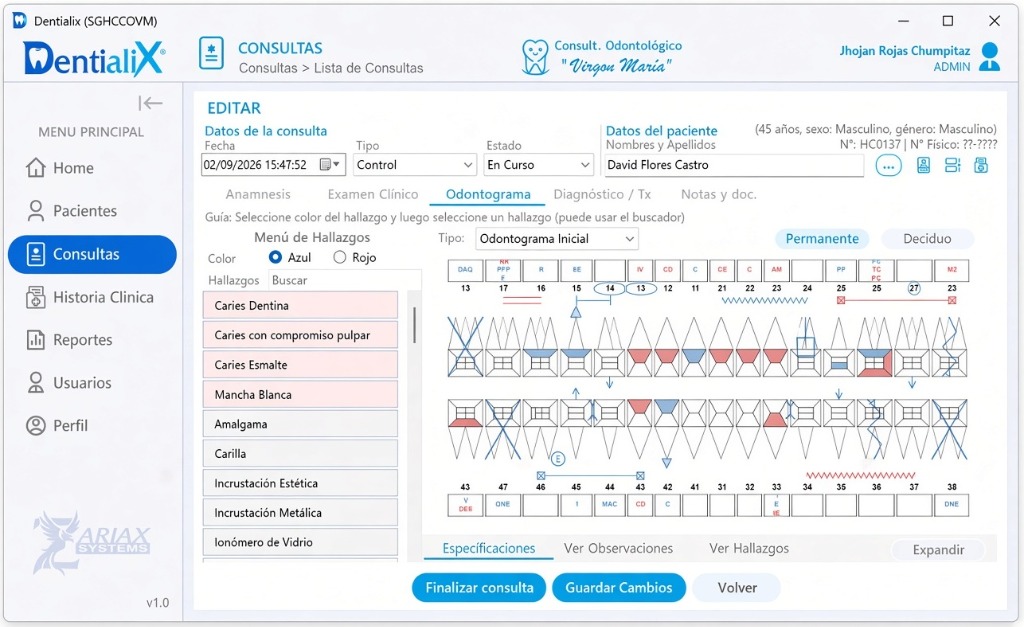
Task: Choose Amalgama finding
Action: coord(300,424)
